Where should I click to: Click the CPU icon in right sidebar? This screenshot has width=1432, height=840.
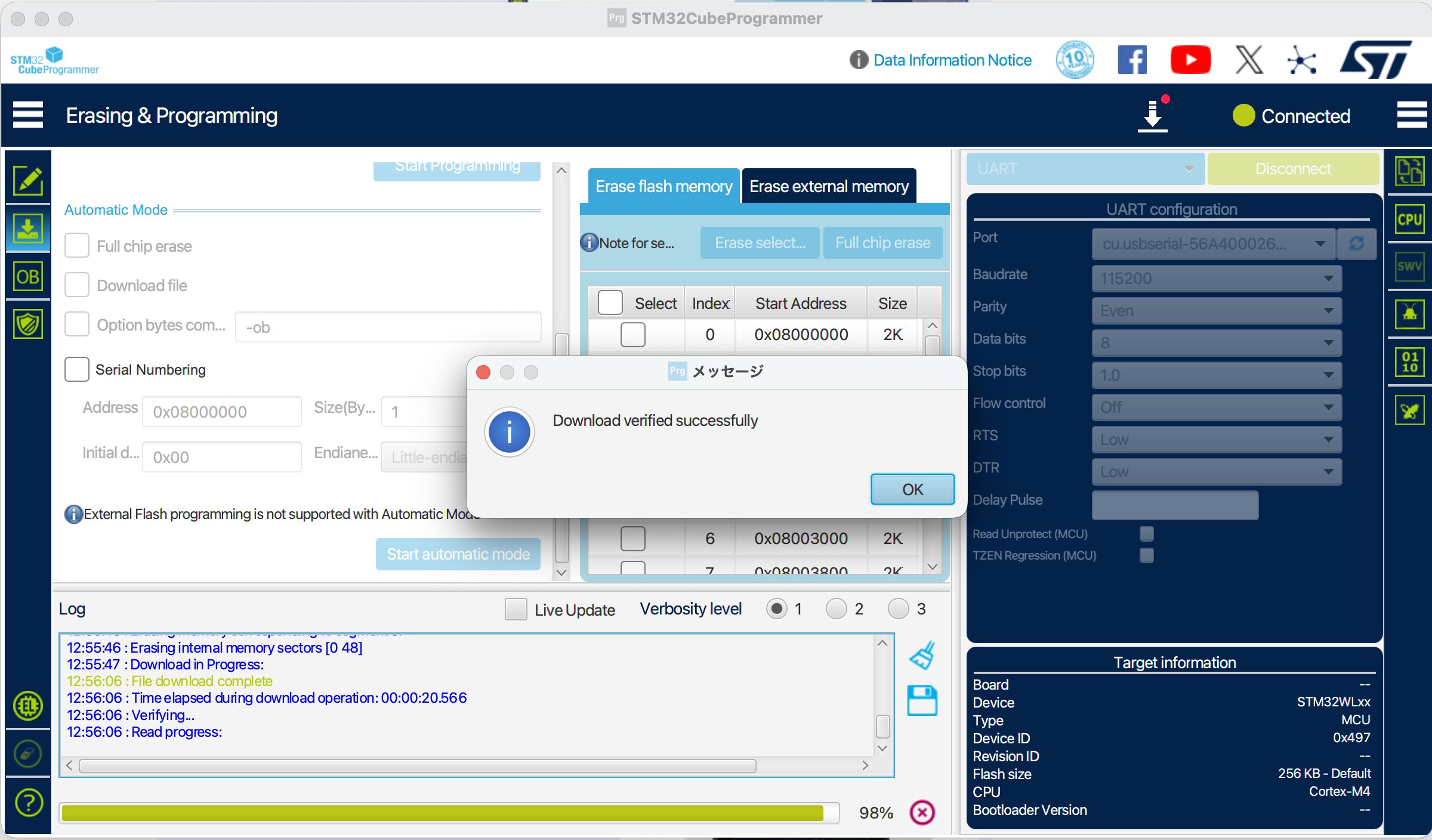tap(1409, 220)
